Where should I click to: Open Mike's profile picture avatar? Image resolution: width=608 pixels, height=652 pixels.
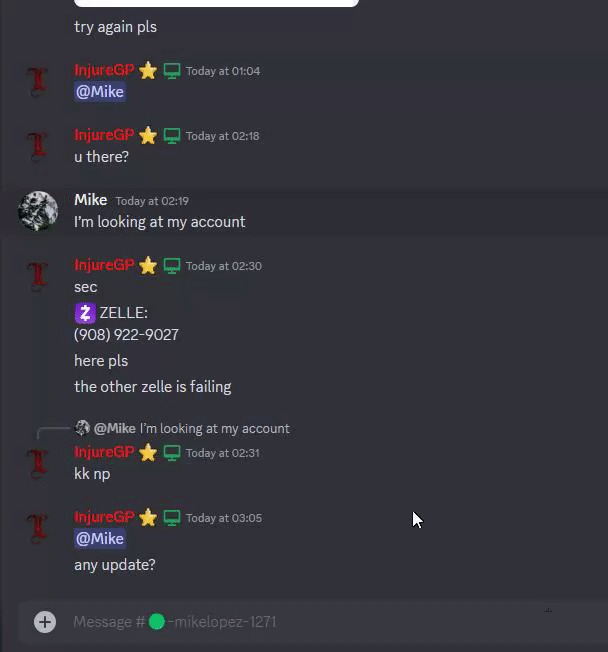(38, 211)
